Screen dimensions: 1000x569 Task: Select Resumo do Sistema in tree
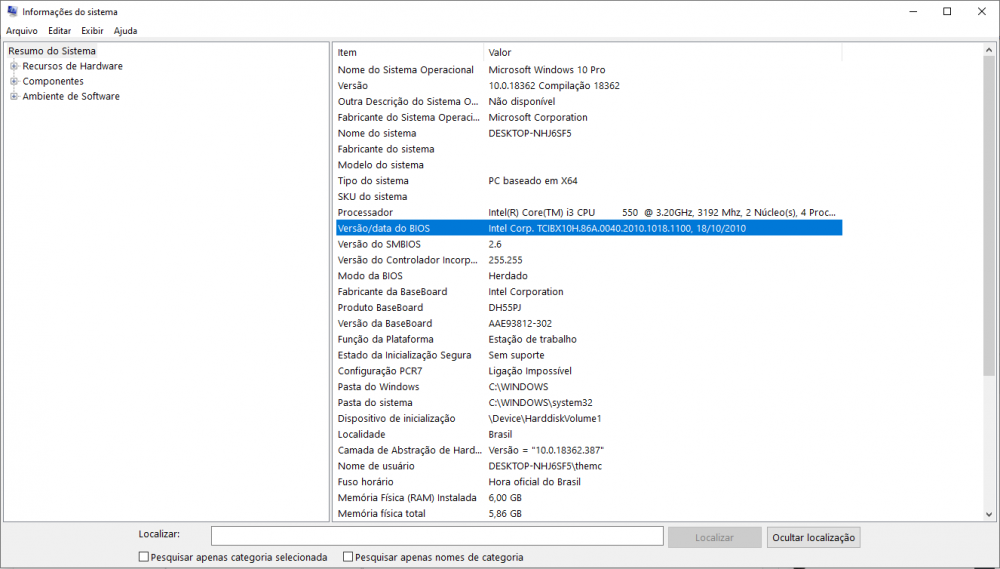click(x=52, y=51)
